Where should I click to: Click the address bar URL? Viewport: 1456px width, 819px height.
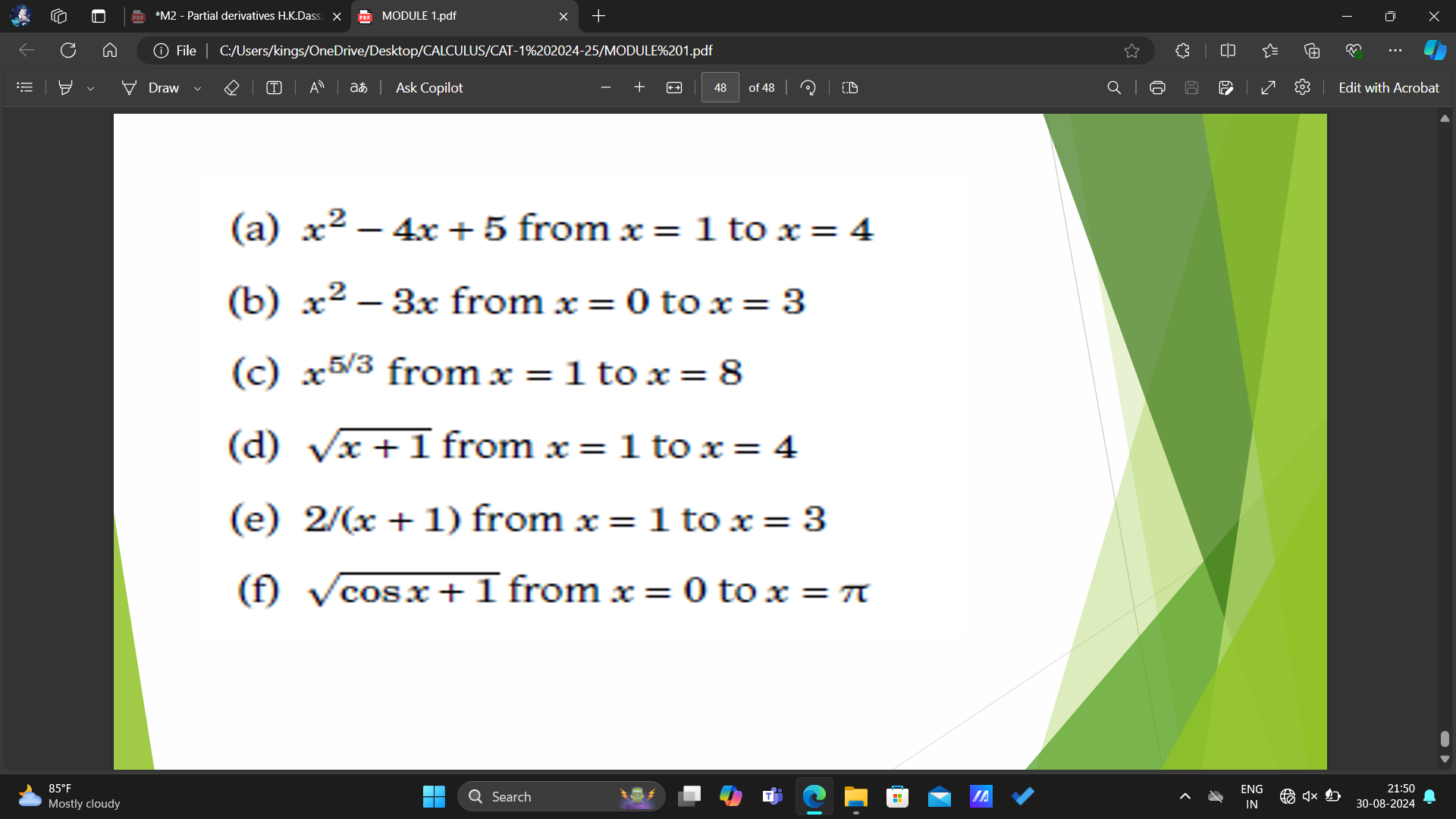pyautogui.click(x=466, y=51)
